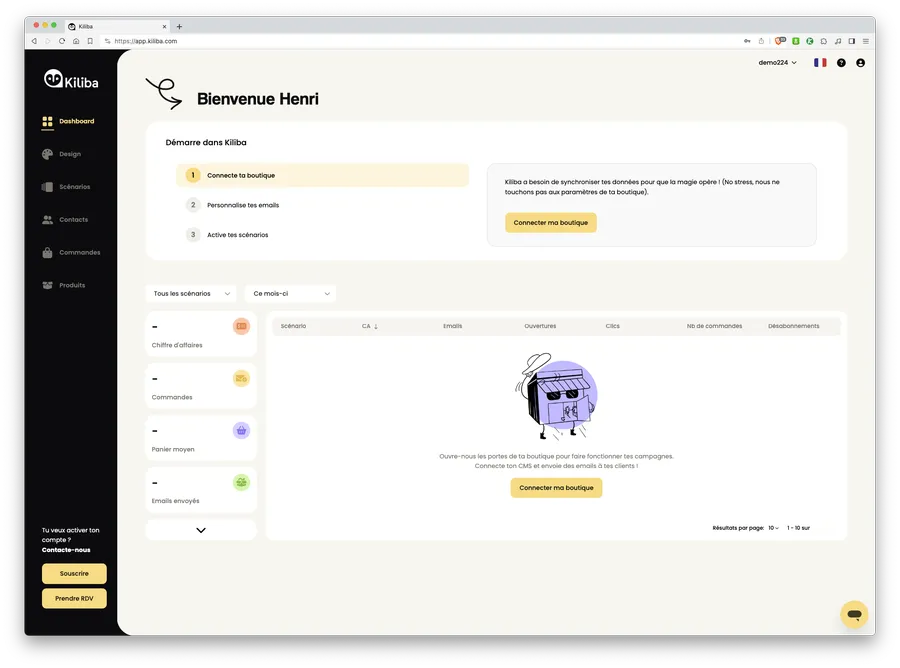Image resolution: width=900 pixels, height=668 pixels.
Task: Click the Connecter ma boutique button
Action: pos(551,223)
